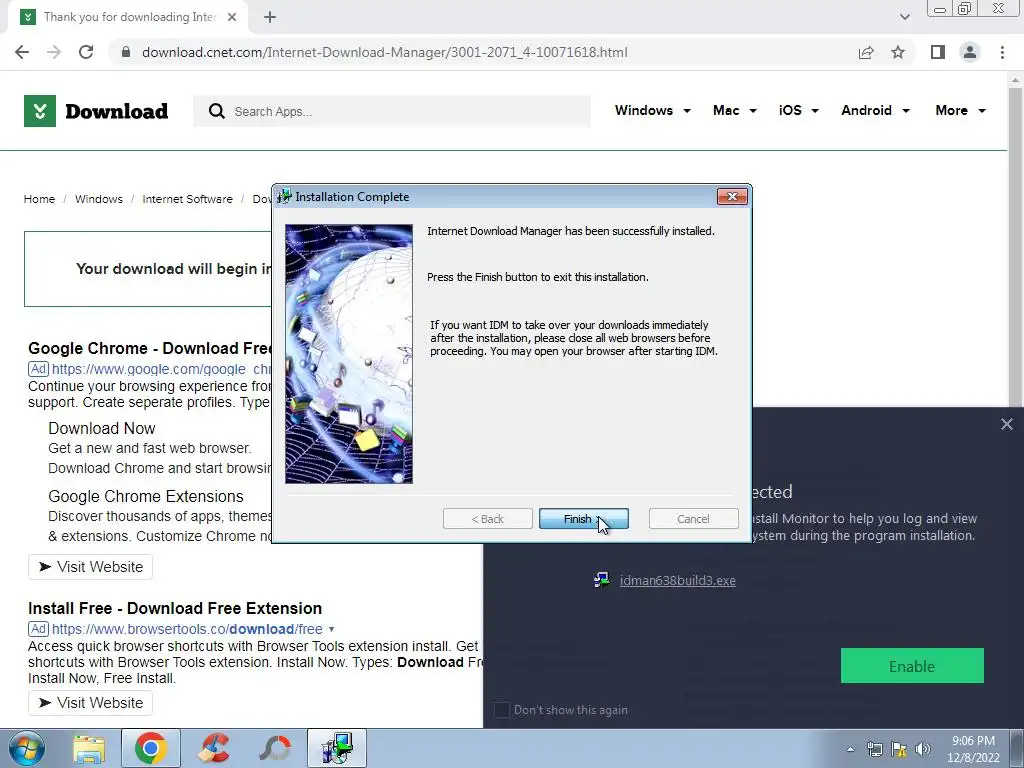1024x768 pixels.
Task: Click the idman638build3.exe file link
Action: tap(677, 581)
